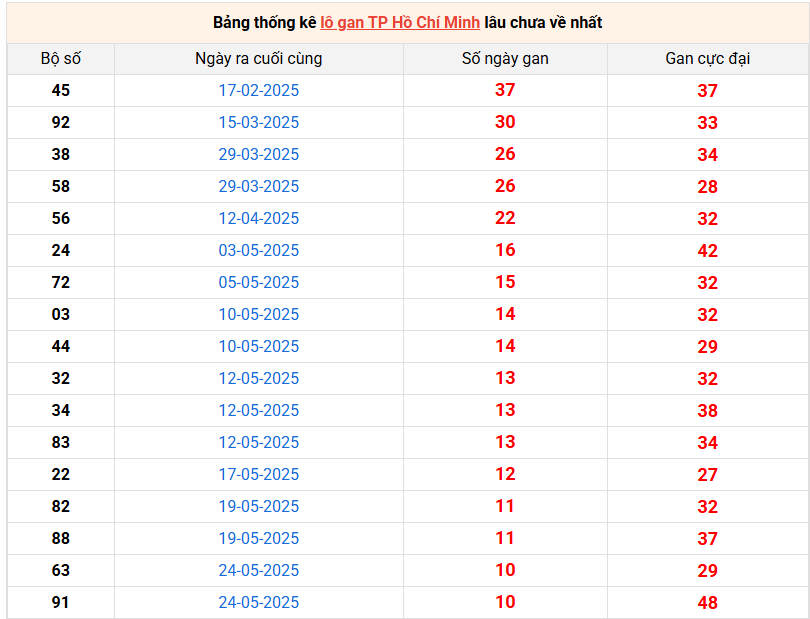
Task: Click date 03-05-2025 for number 24
Action: [259, 250]
